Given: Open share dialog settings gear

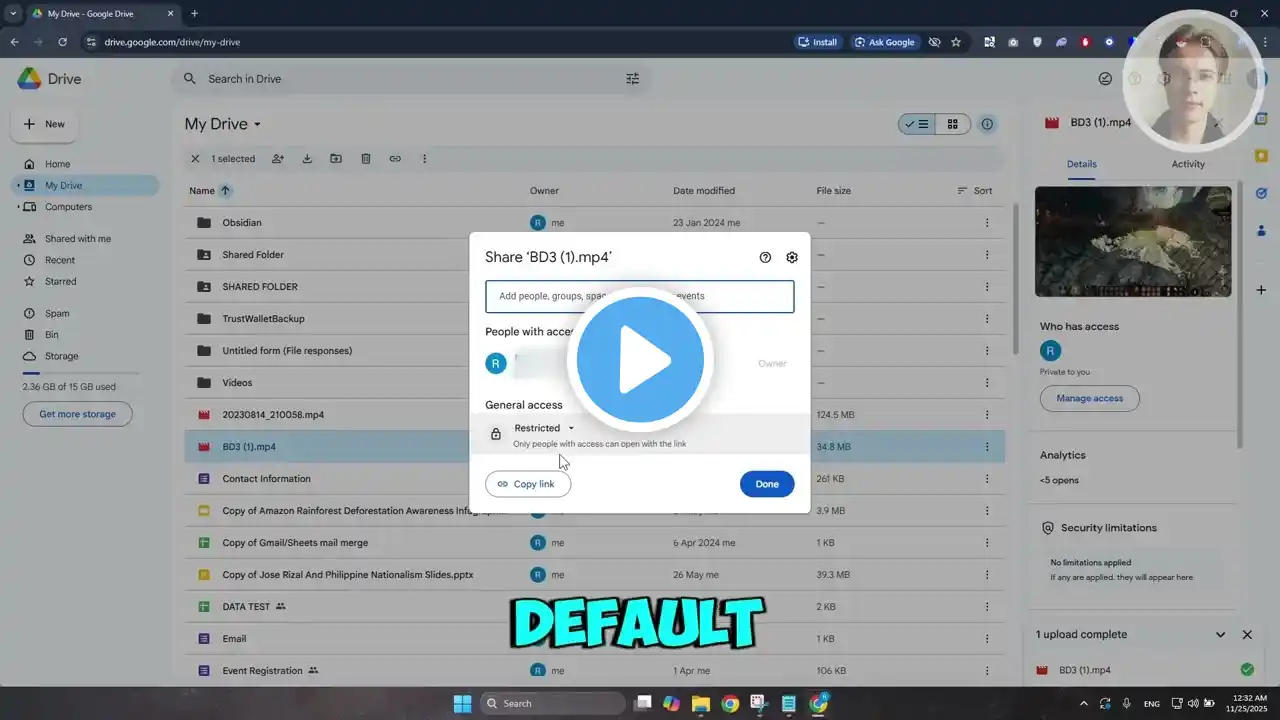Looking at the screenshot, I should point(792,257).
